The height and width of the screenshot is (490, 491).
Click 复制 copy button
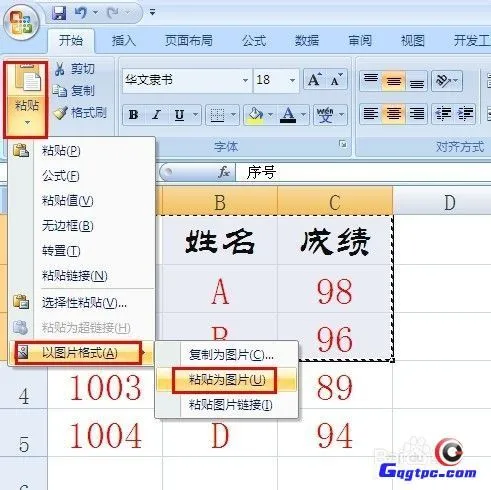tap(74, 91)
